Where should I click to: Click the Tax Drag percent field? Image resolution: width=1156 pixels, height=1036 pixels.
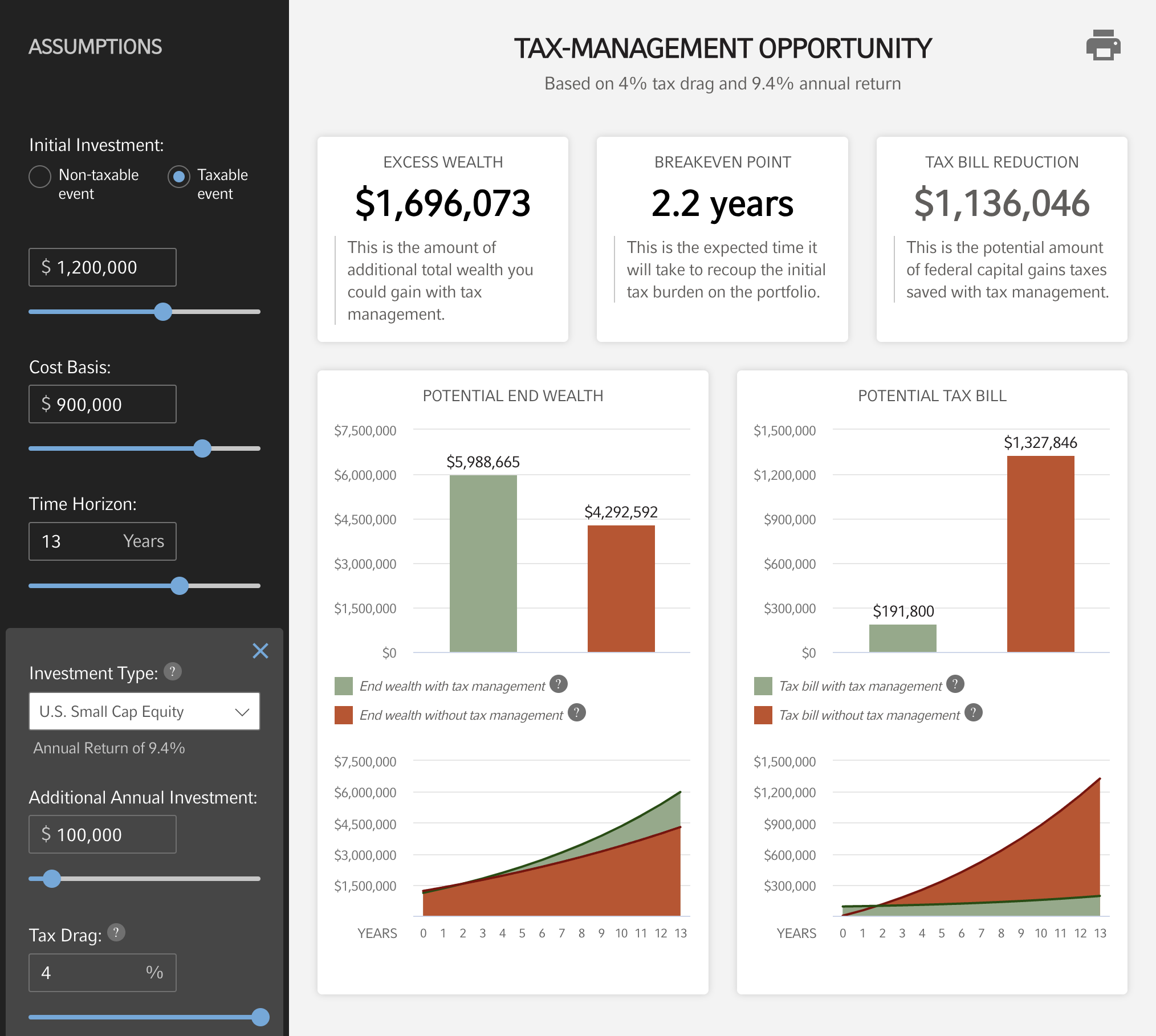[103, 973]
